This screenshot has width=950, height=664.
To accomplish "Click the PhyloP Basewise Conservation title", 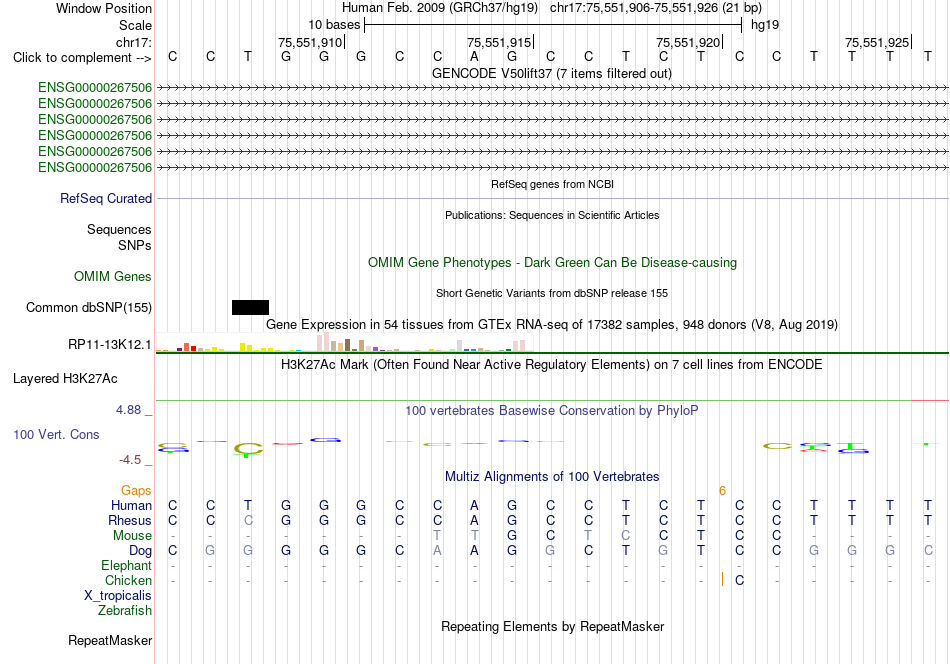I will [x=552, y=411].
